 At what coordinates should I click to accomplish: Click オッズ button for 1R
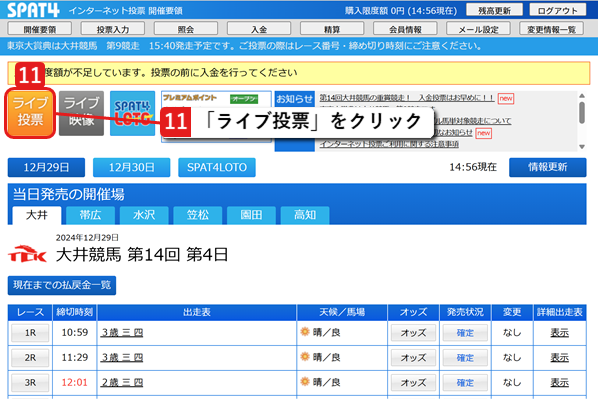(x=413, y=333)
